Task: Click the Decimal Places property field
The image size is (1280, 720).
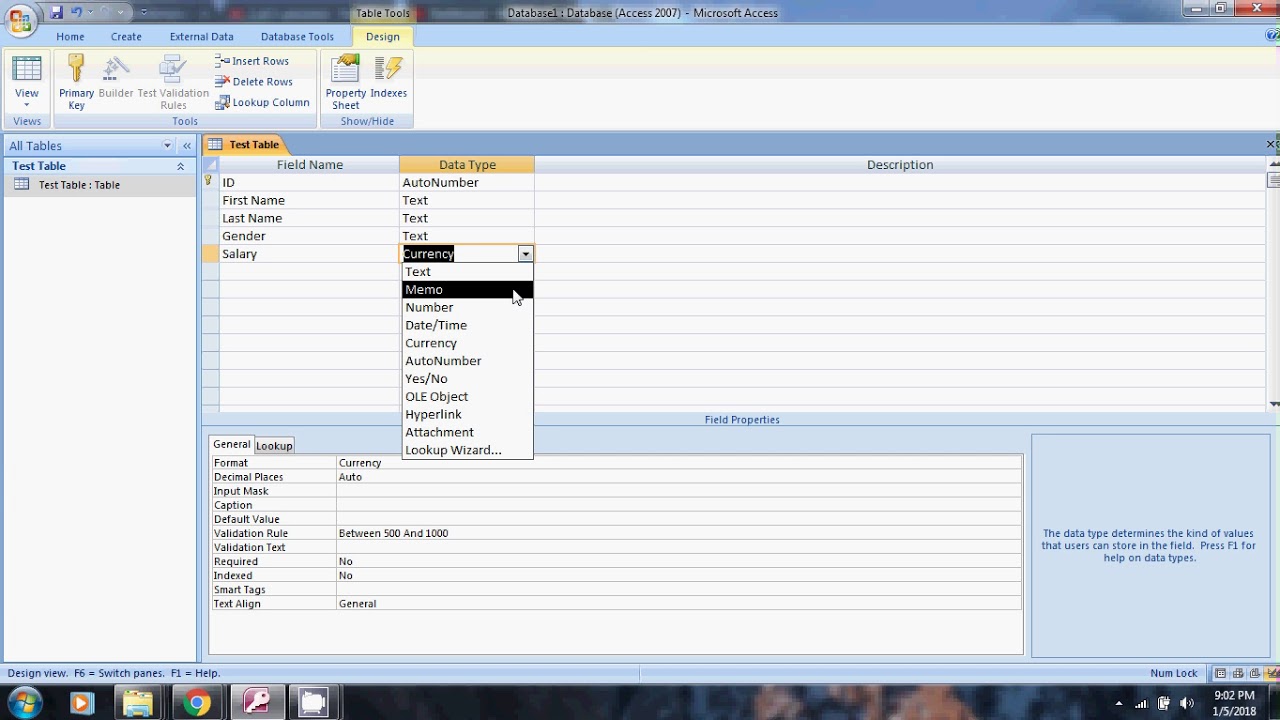Action: tap(679, 477)
